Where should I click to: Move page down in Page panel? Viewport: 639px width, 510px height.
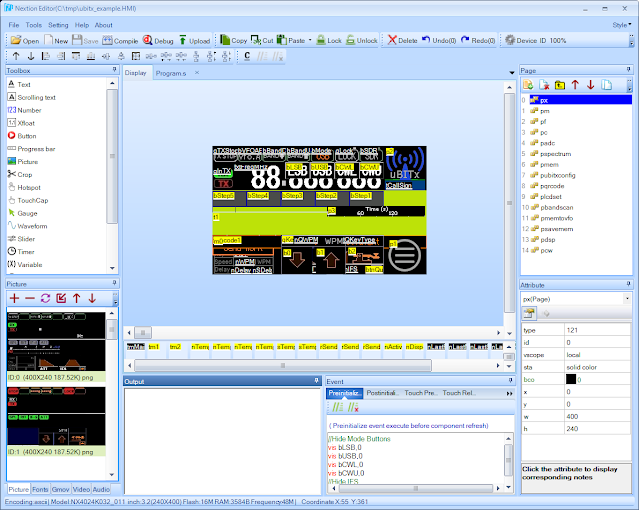pyautogui.click(x=591, y=85)
